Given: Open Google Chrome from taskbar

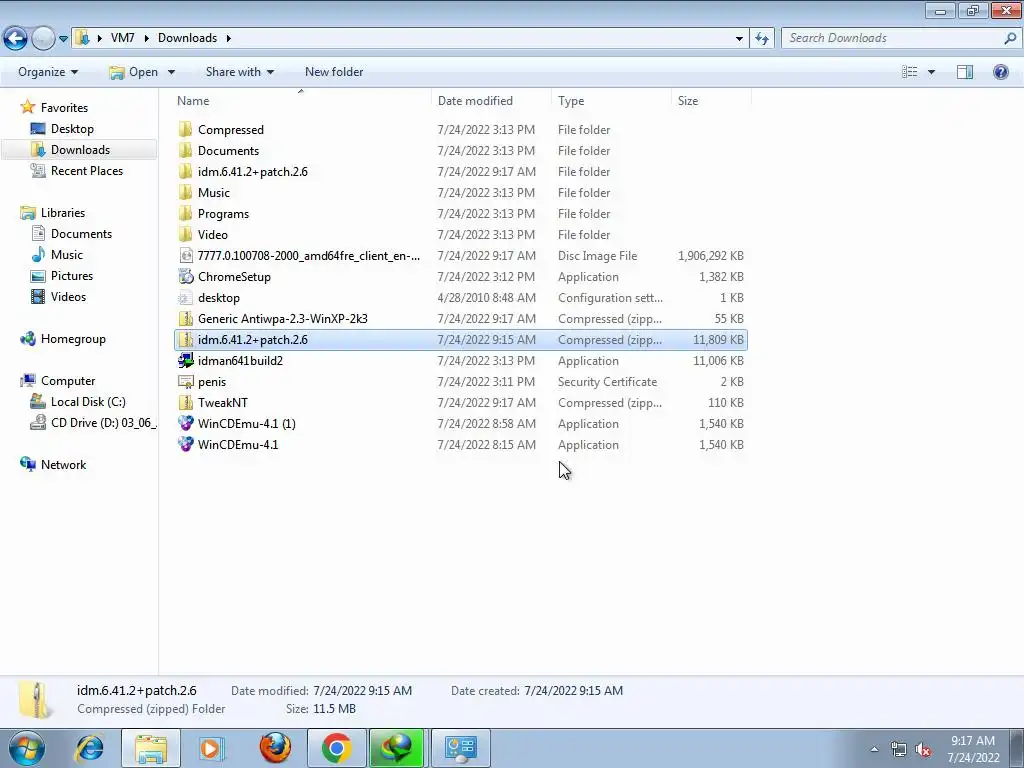Looking at the screenshot, I should click(x=336, y=748).
